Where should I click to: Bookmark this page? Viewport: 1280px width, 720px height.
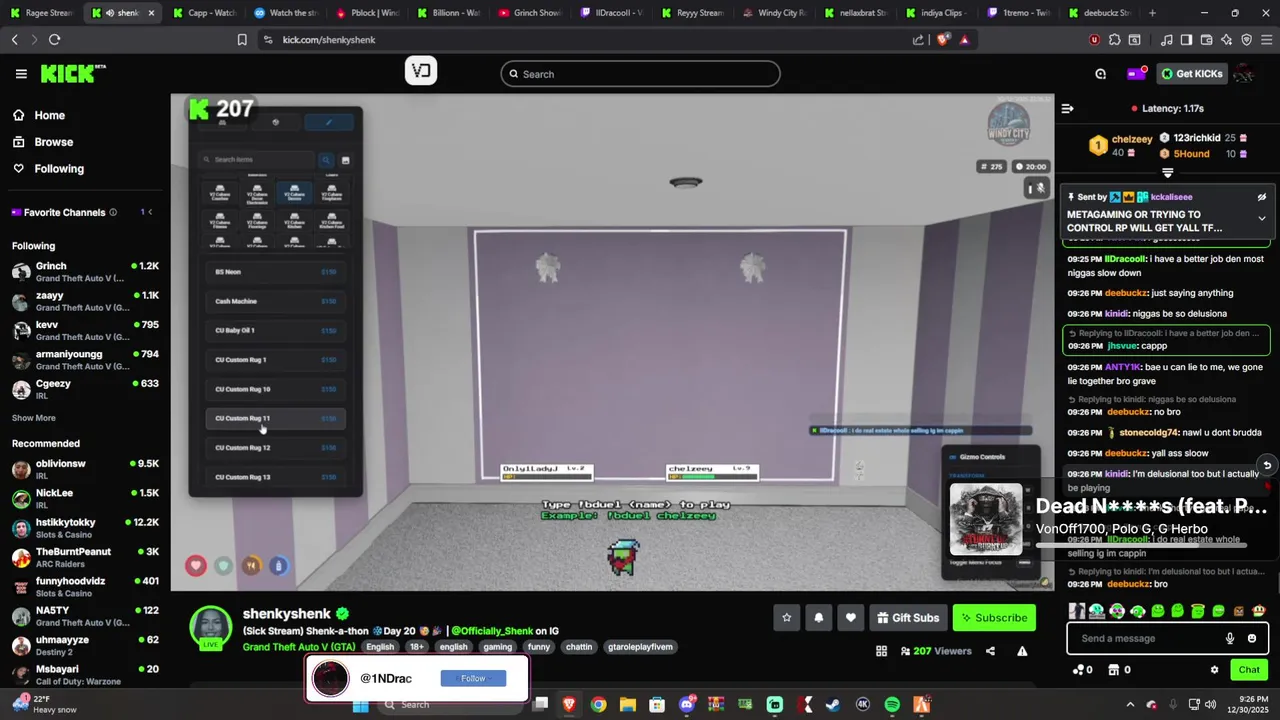(x=242, y=39)
